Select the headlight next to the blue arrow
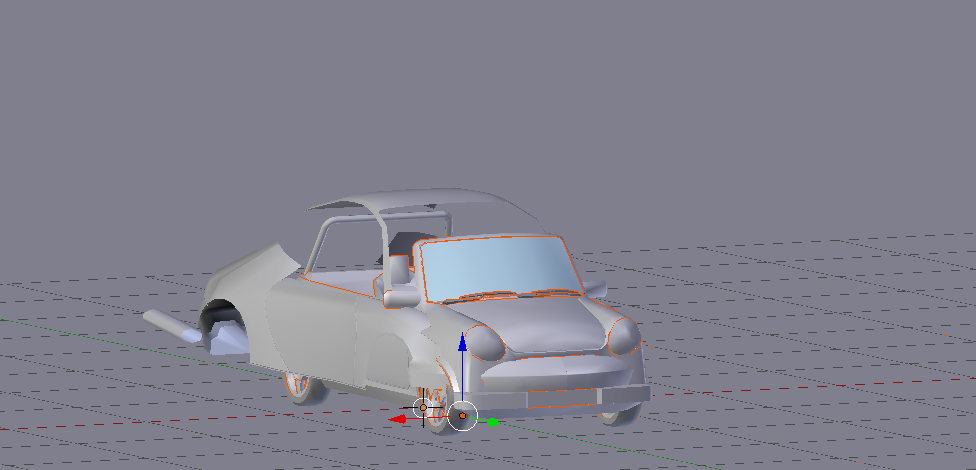 [x=485, y=343]
